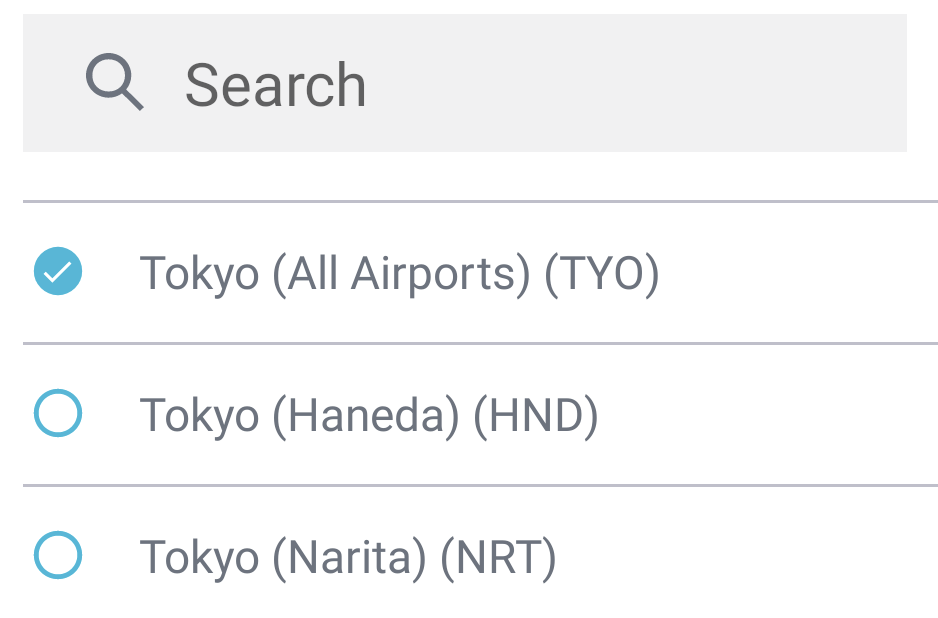This screenshot has width=938, height=618.
Task: Click the Tokyo (All Airports) (TYO) label
Action: 399,273
